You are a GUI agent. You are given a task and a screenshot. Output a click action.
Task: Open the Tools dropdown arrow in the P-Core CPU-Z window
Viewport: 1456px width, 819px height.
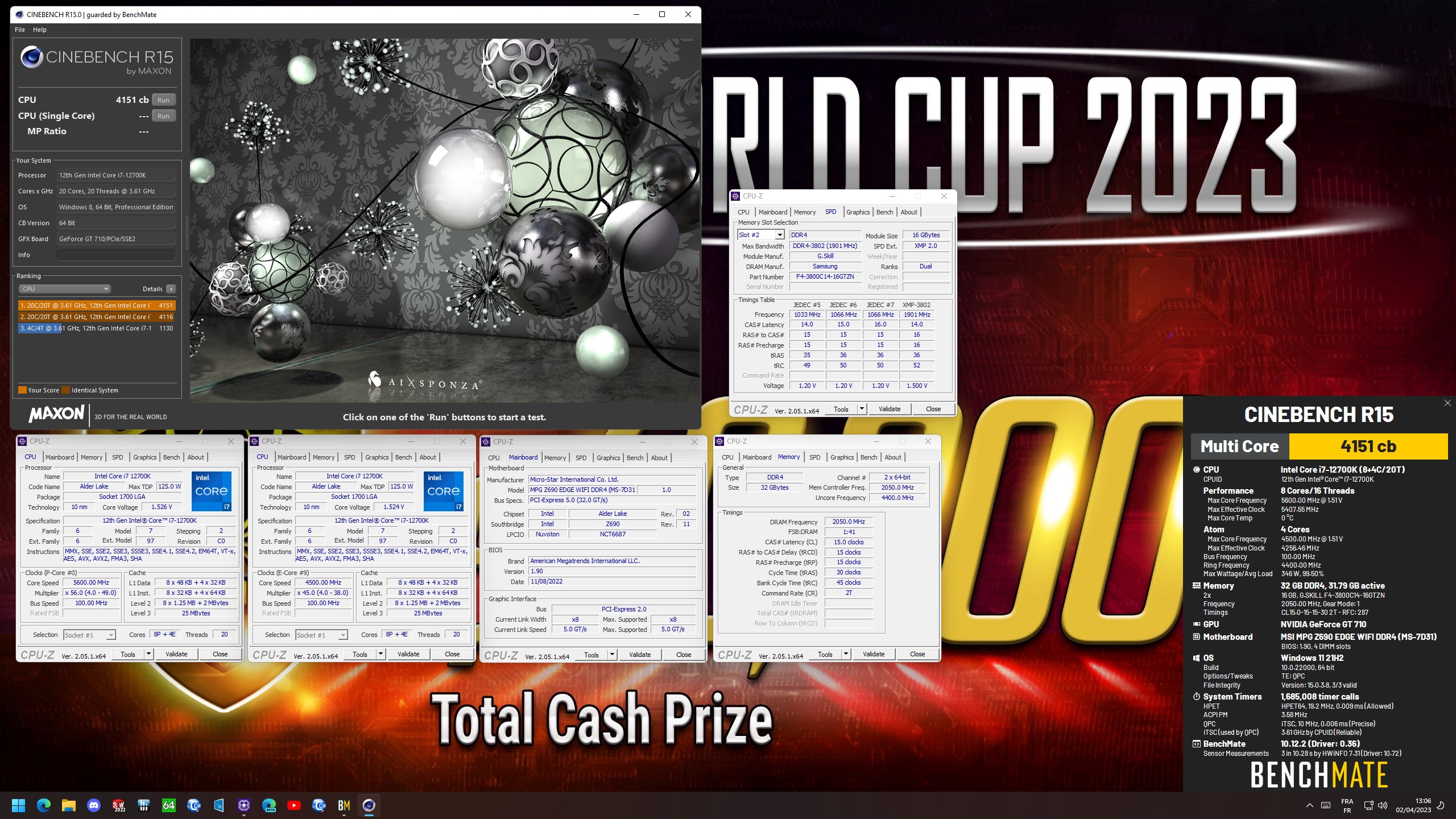tap(148, 654)
